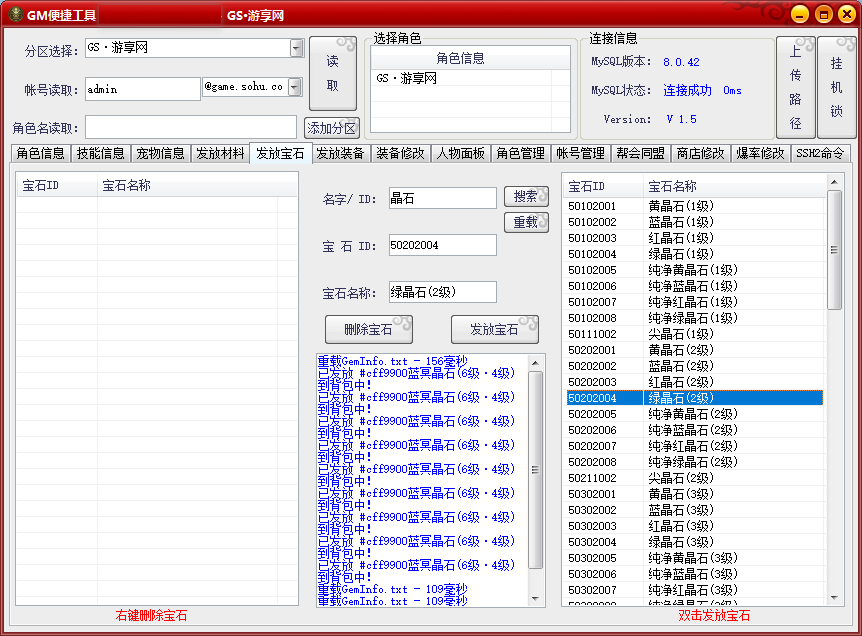Open the 宠物信息 tab
862x636 pixels.
pyautogui.click(x=160, y=153)
